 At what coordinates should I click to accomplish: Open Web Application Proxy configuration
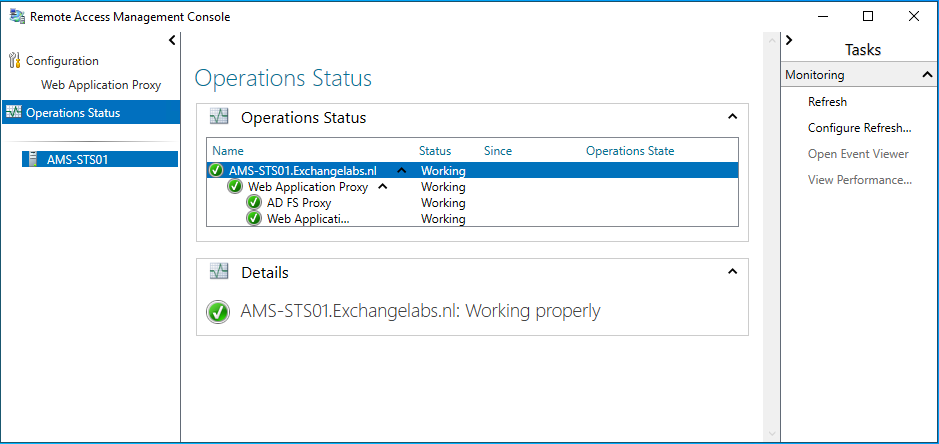[100, 85]
